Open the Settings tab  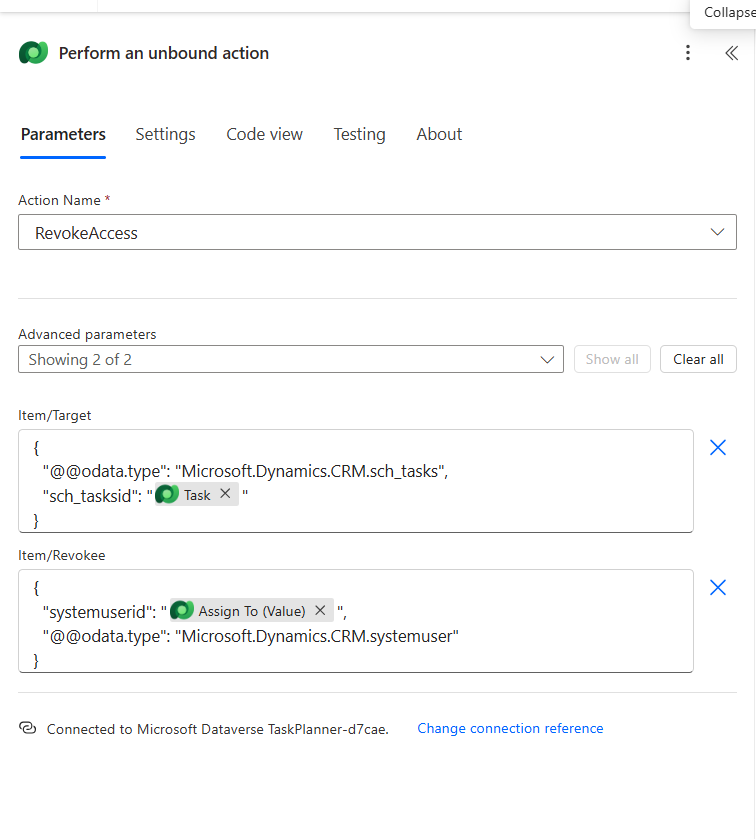pos(165,134)
